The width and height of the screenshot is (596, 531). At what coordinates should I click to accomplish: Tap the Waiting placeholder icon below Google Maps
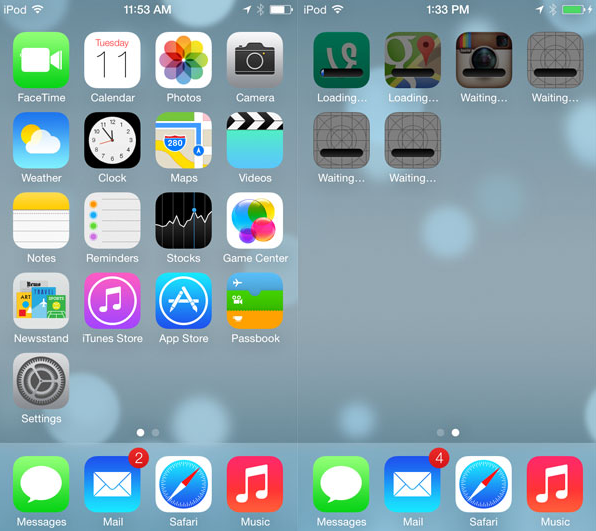(x=413, y=140)
